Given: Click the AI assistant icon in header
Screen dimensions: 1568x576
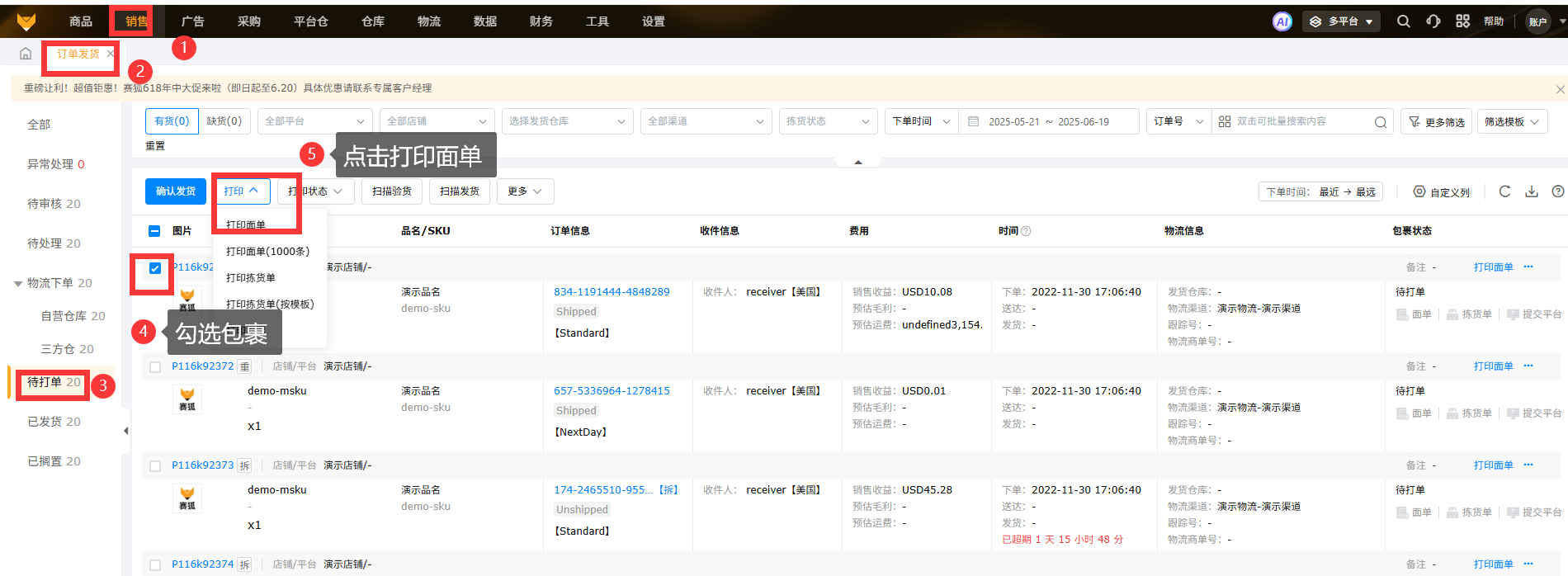Looking at the screenshot, I should [x=1282, y=21].
